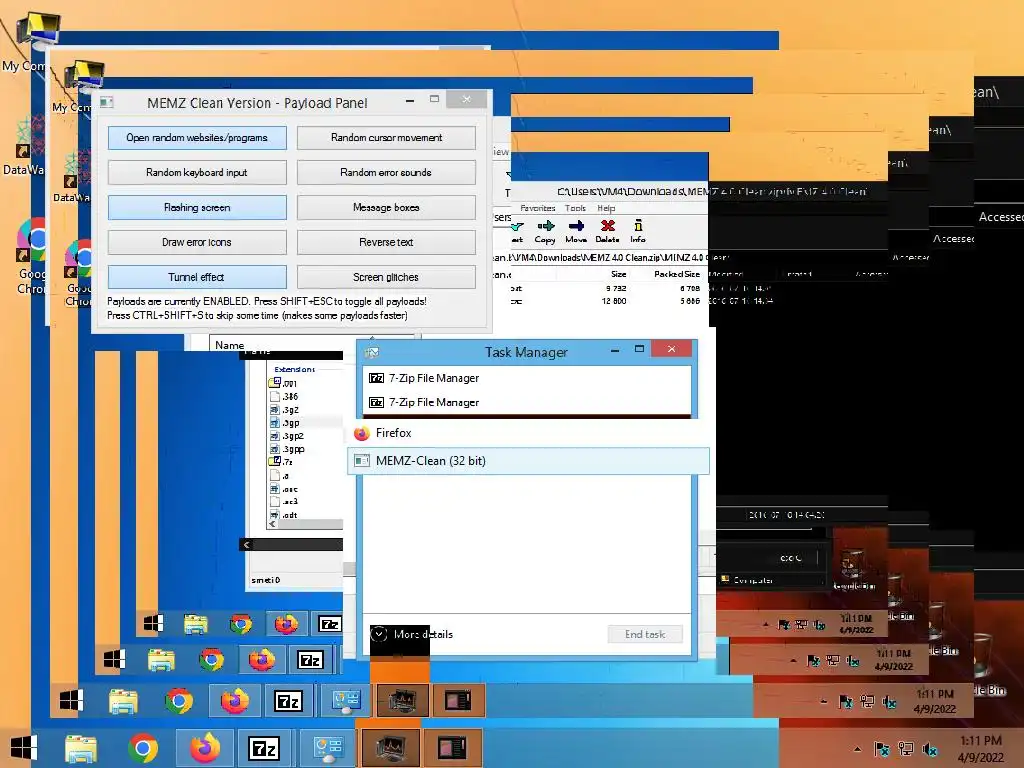
Task: Select the .3g2 extension entry
Action: coord(283,409)
